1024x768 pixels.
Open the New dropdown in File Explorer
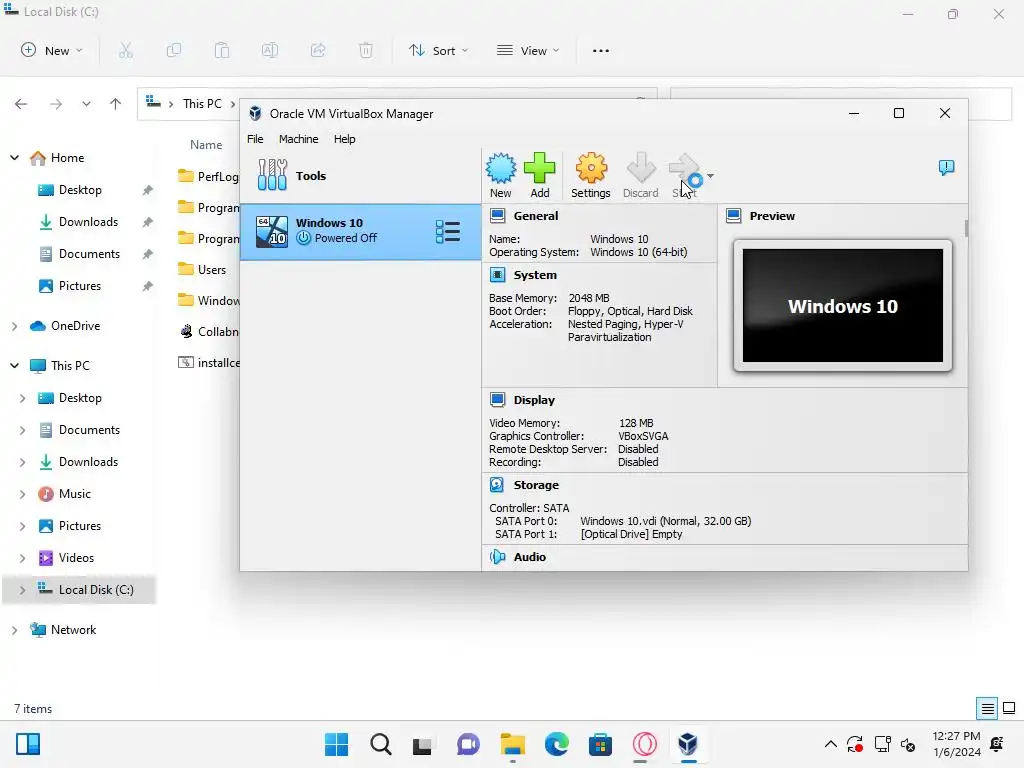pyautogui.click(x=52, y=50)
